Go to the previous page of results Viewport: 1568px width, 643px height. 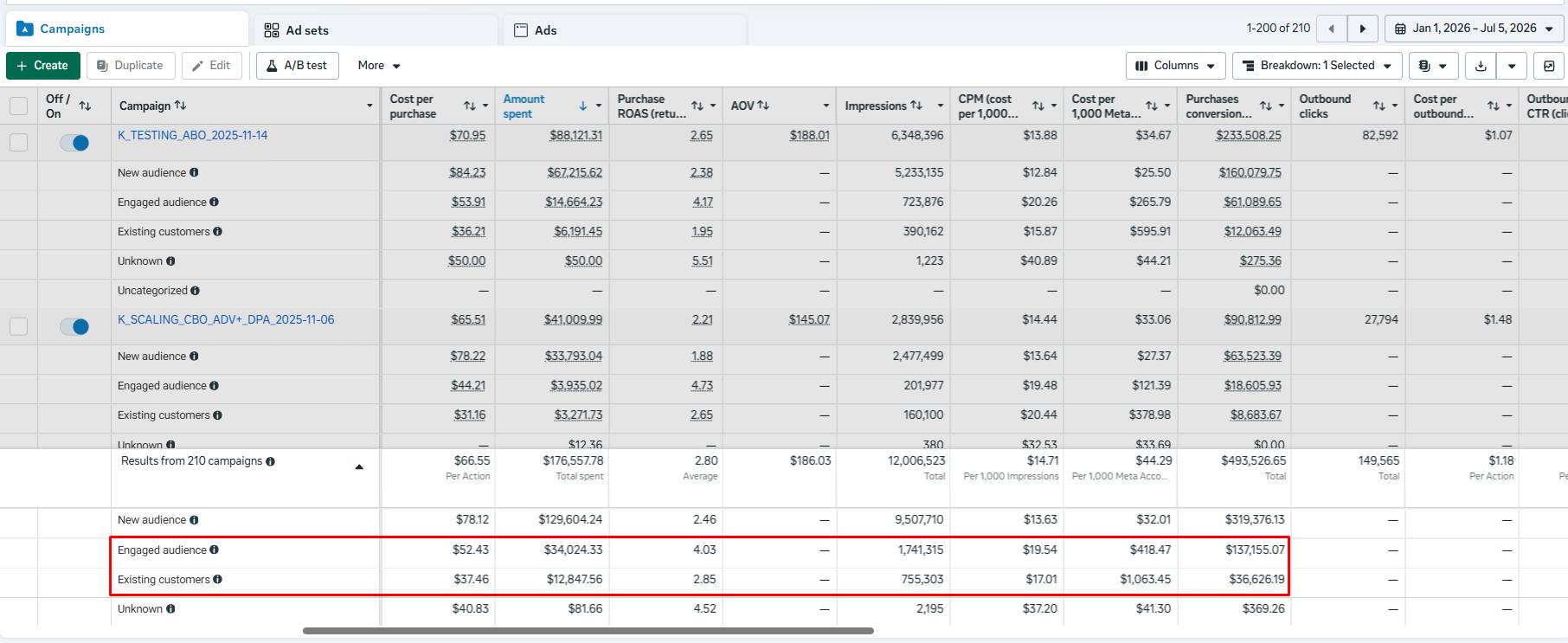point(1332,29)
